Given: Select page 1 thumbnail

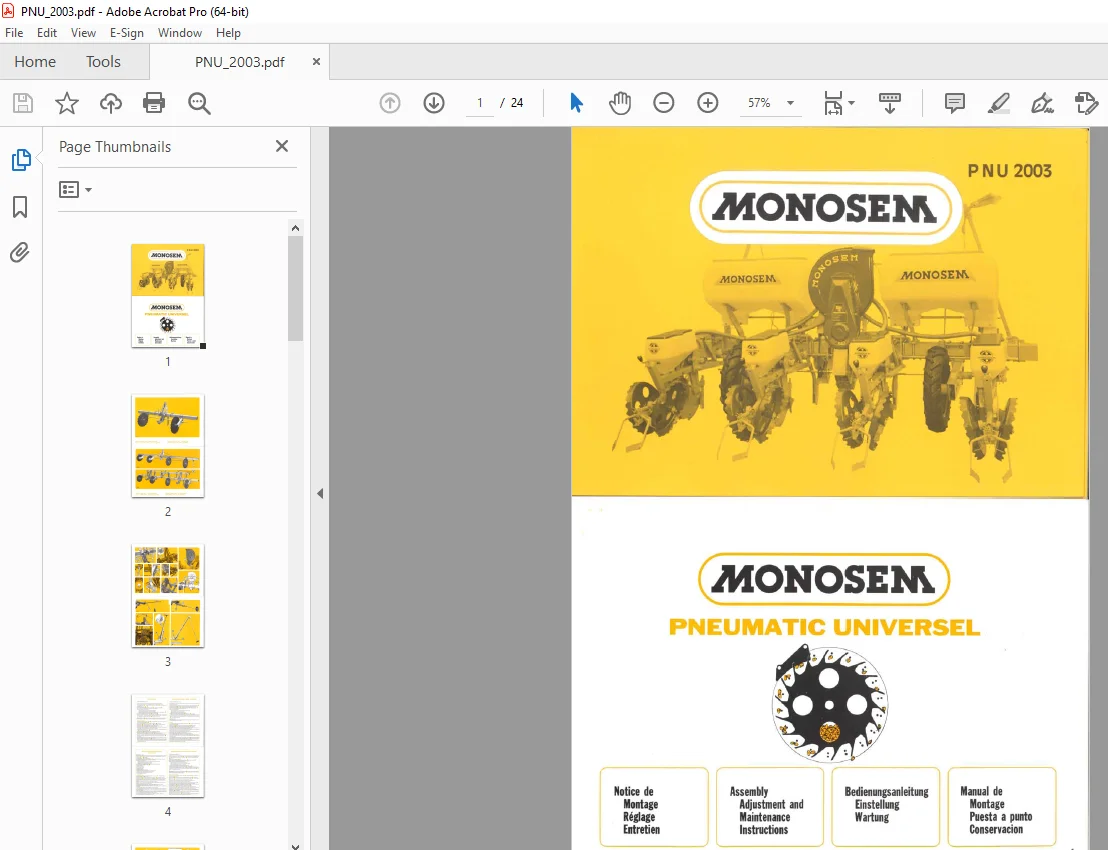Looking at the screenshot, I should tap(168, 295).
